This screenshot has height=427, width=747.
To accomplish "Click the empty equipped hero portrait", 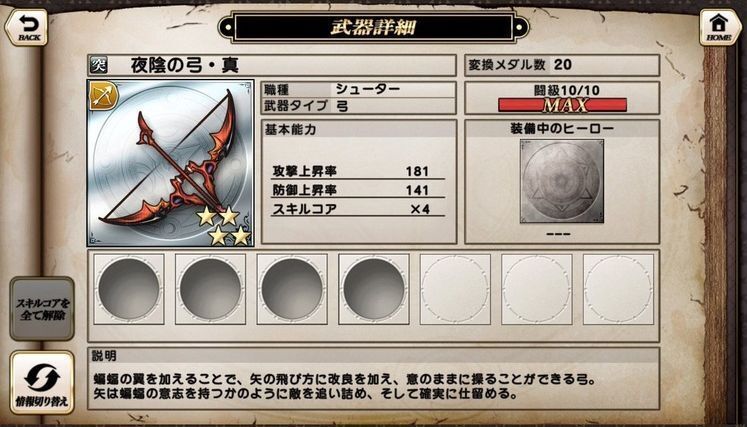I will 562,181.
